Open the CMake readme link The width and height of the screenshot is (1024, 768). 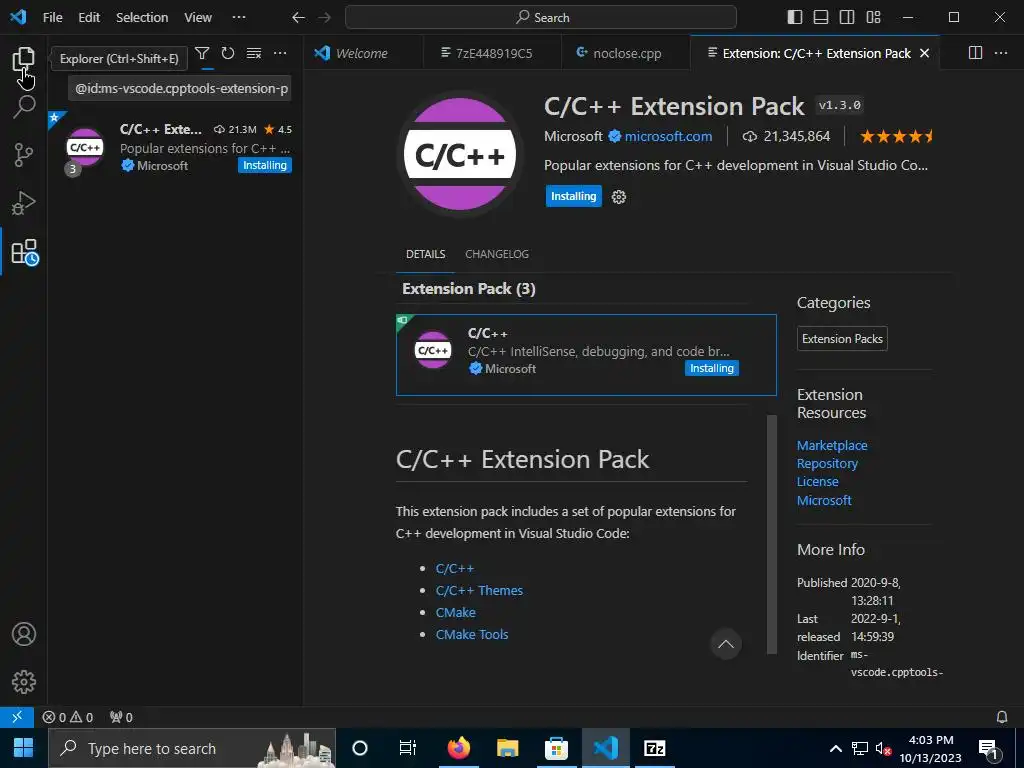[x=455, y=613]
